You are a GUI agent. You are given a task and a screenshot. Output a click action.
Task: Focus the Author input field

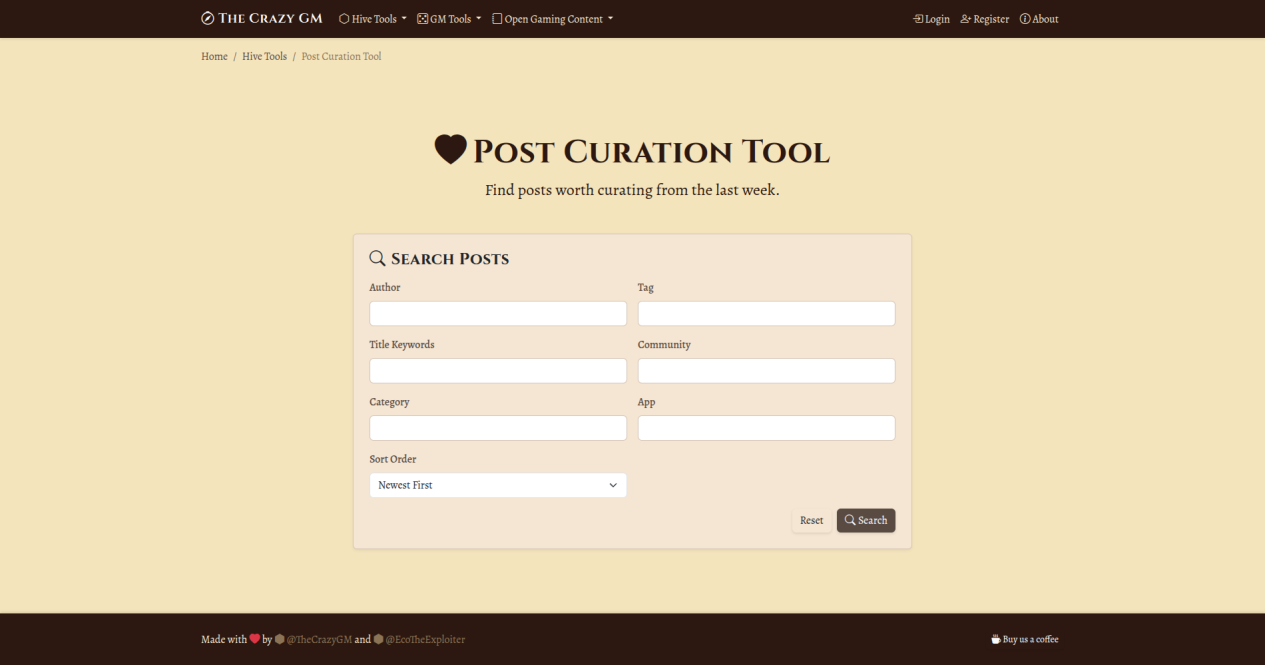click(x=498, y=313)
